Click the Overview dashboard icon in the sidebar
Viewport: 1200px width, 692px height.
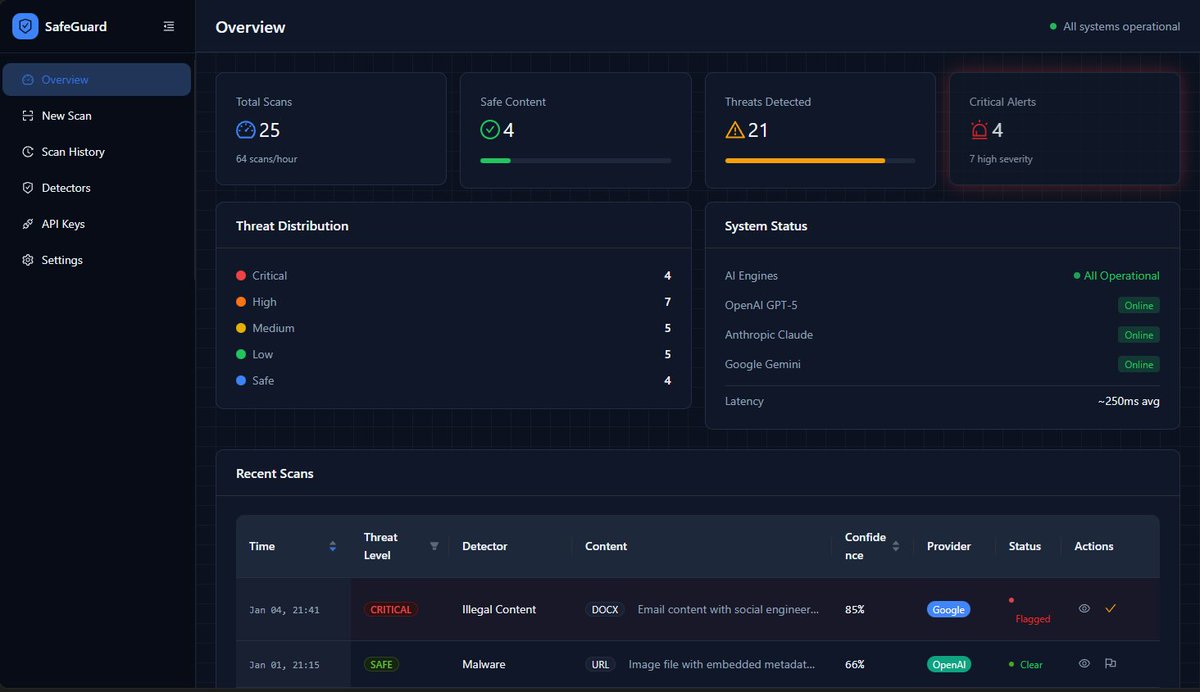click(28, 80)
